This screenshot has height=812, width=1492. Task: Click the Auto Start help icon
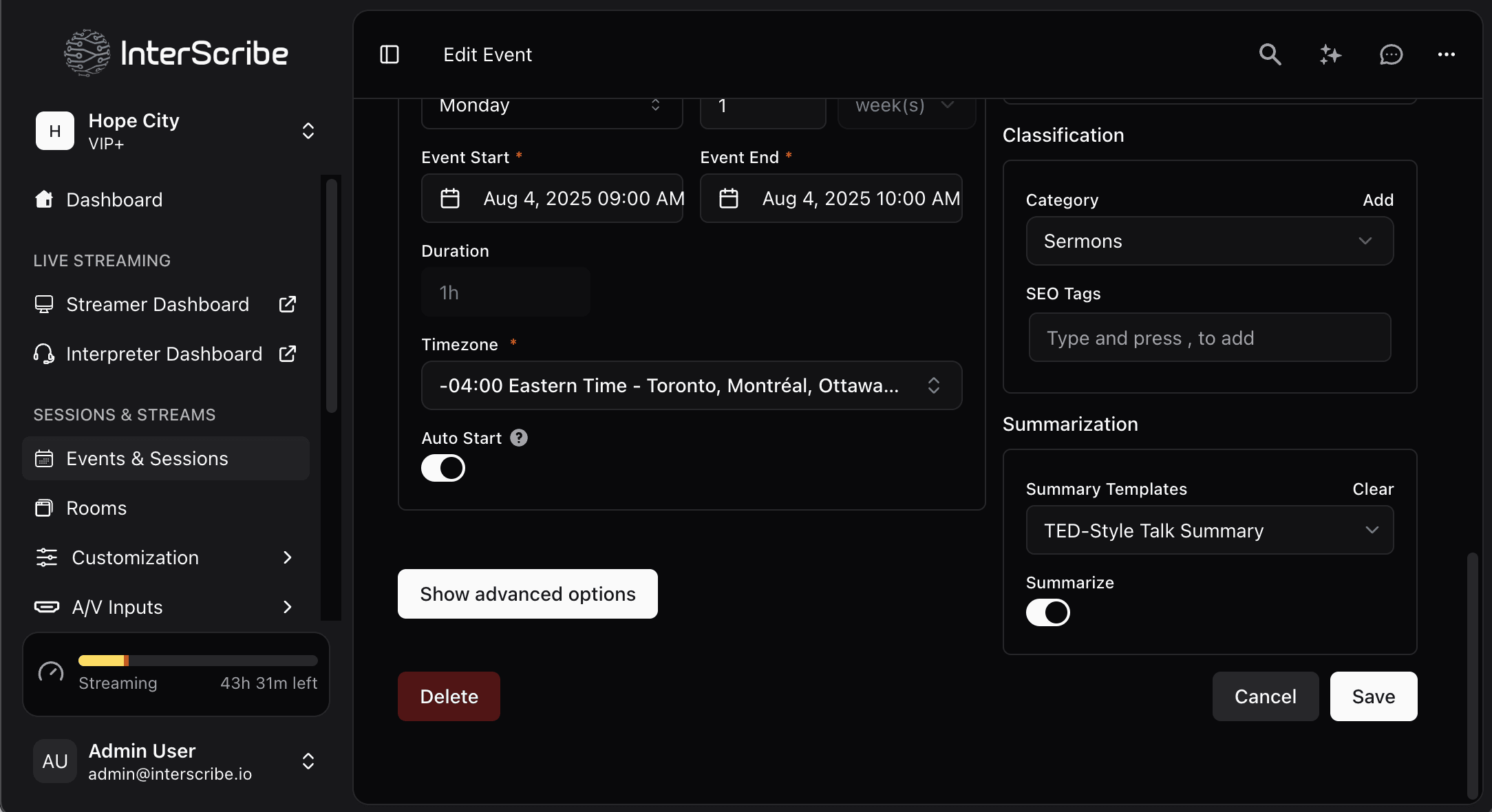pyautogui.click(x=519, y=438)
